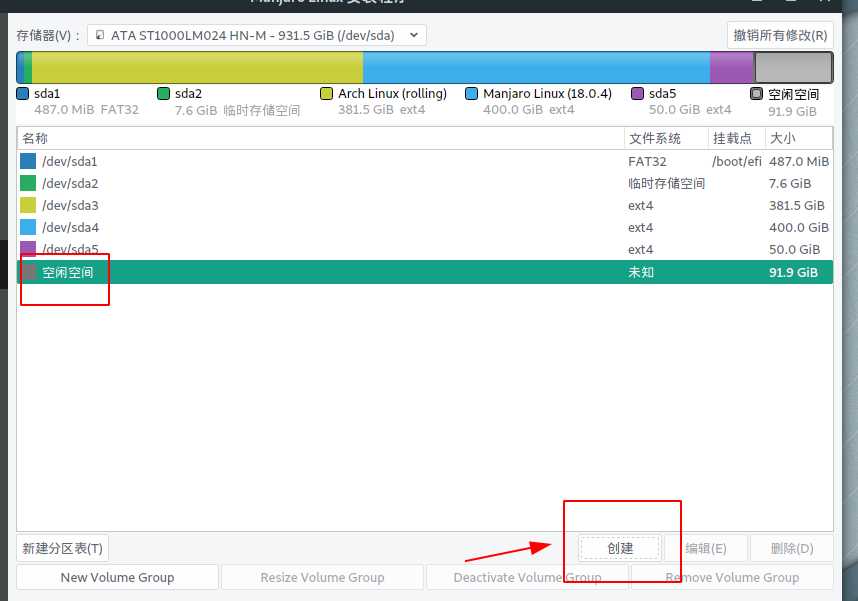Select the /dev/sda1 partition row
The height and width of the screenshot is (601, 858).
click(x=425, y=161)
